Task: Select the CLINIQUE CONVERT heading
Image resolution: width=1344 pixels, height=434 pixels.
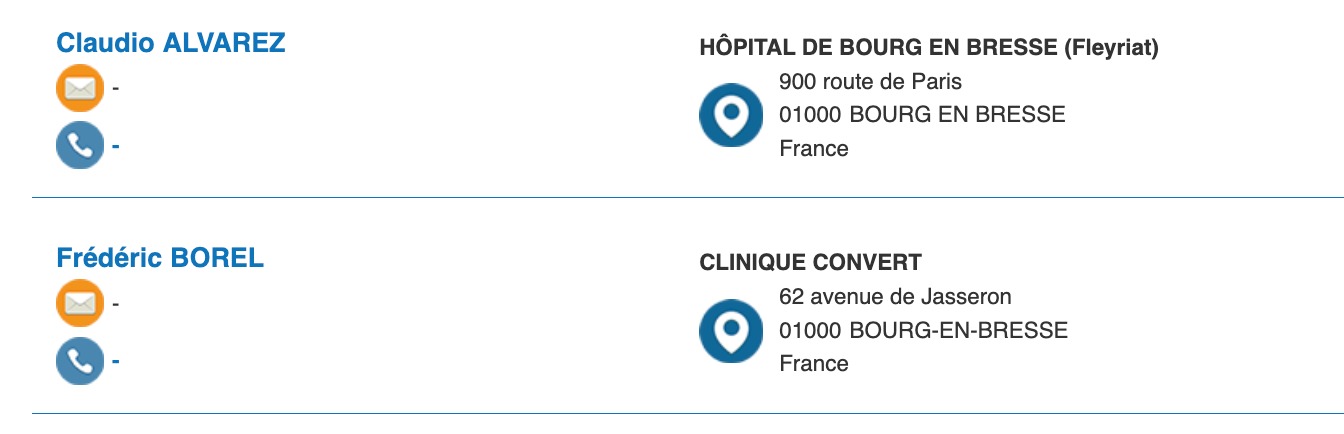Action: (810, 263)
